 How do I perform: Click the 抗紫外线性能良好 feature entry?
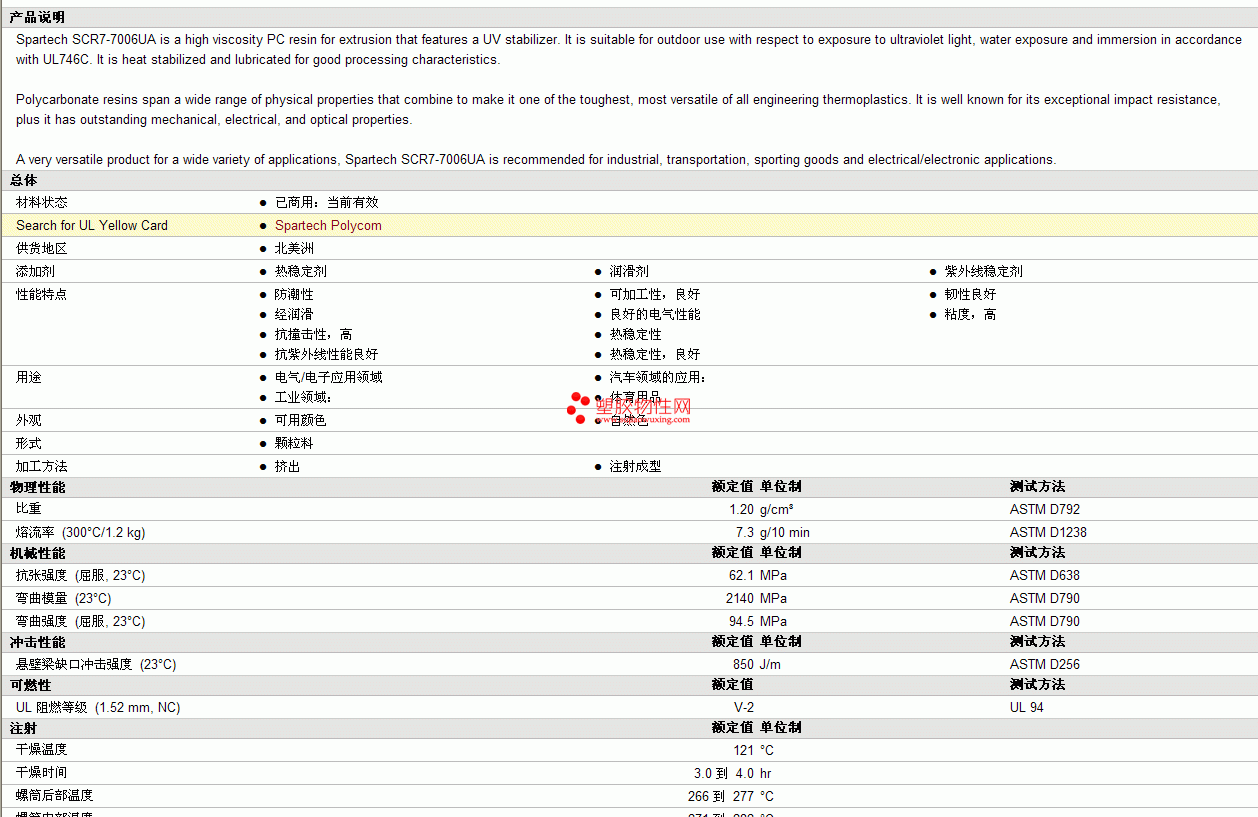(x=327, y=354)
